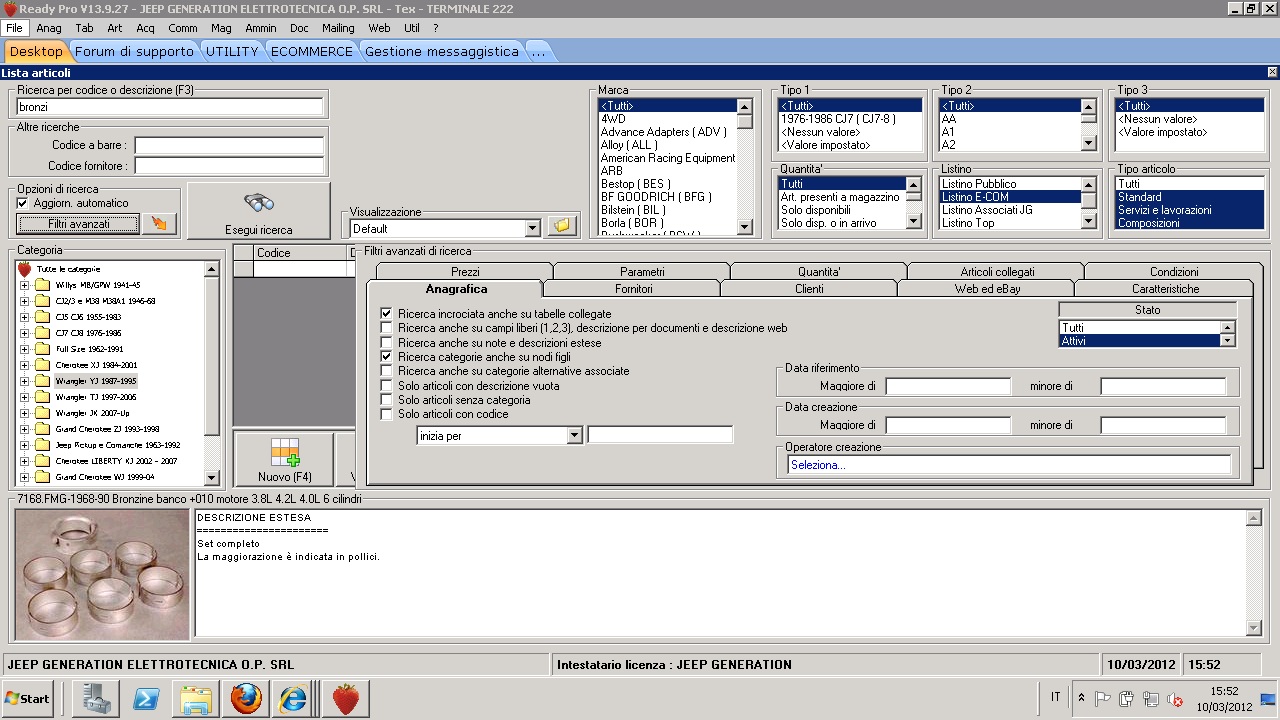Open the Visualizzazione Default dropdown
The height and width of the screenshot is (720, 1280).
533,228
